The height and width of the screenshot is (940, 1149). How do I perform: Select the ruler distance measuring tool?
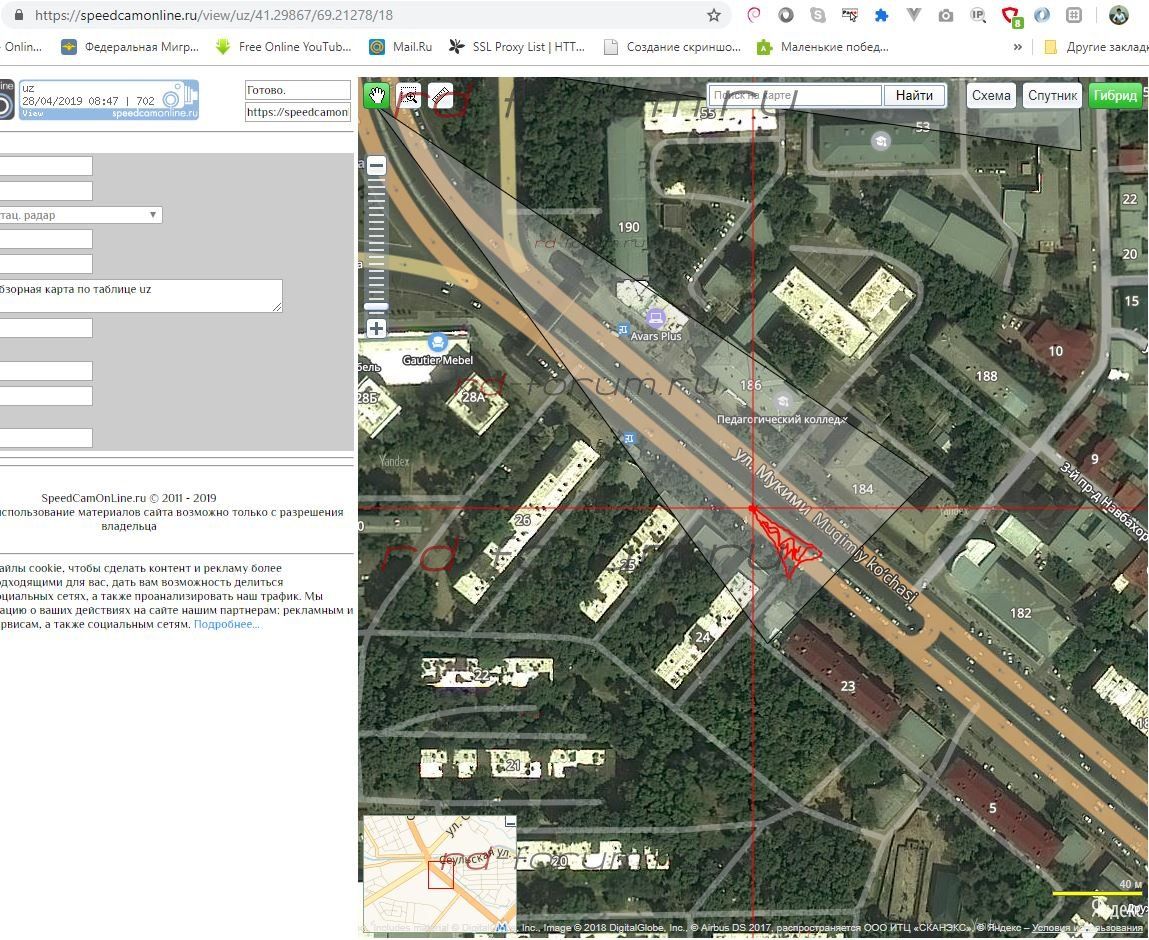(440, 95)
